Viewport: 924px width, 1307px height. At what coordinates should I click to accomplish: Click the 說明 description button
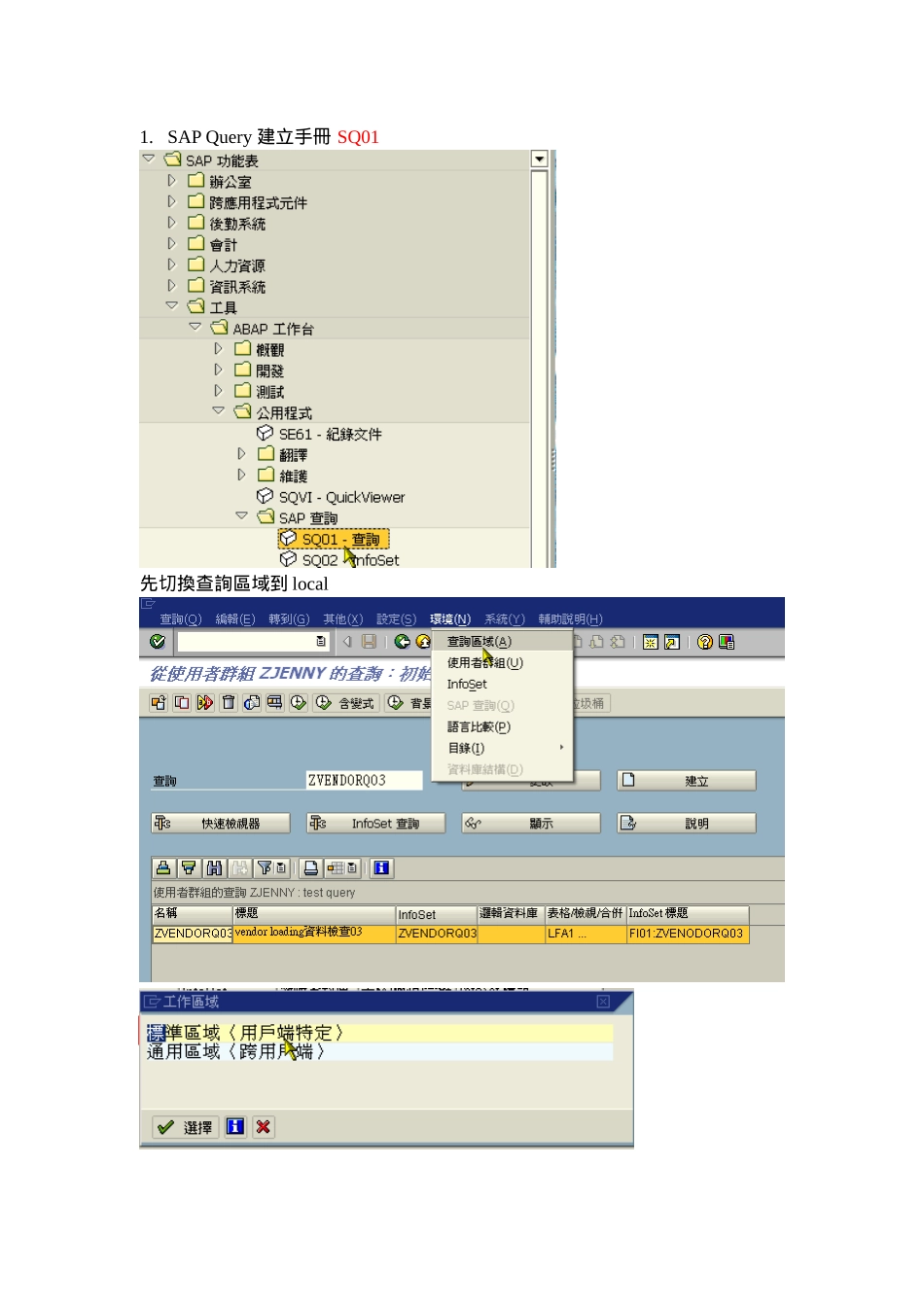coord(687,824)
